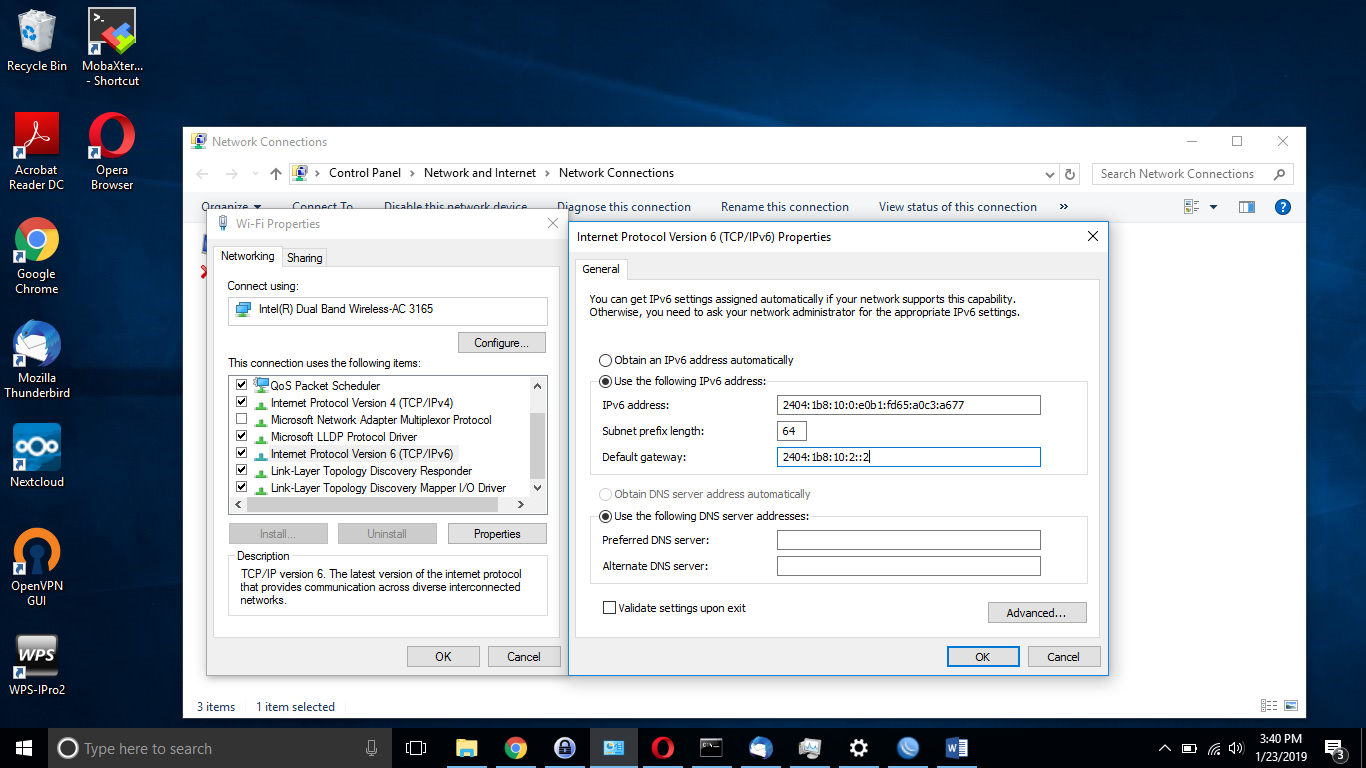1366x768 pixels.
Task: Click the Preferred DNS server field
Action: [x=908, y=540]
